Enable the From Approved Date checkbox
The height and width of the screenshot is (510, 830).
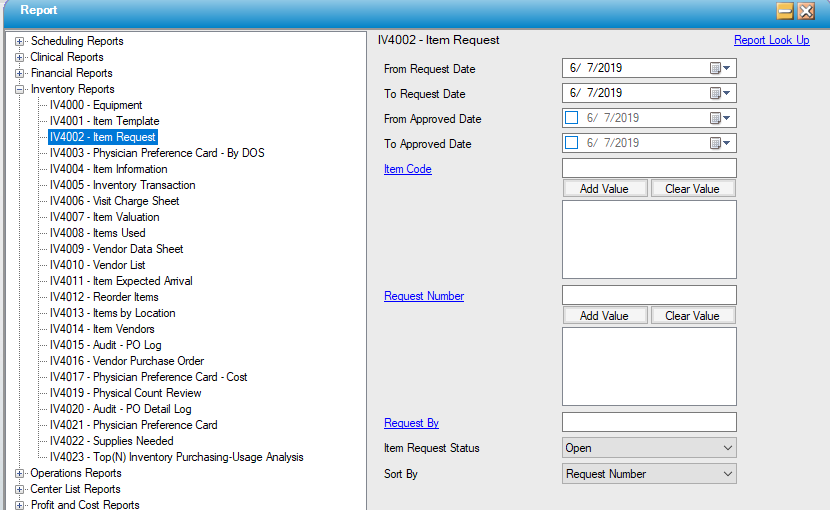pos(572,118)
